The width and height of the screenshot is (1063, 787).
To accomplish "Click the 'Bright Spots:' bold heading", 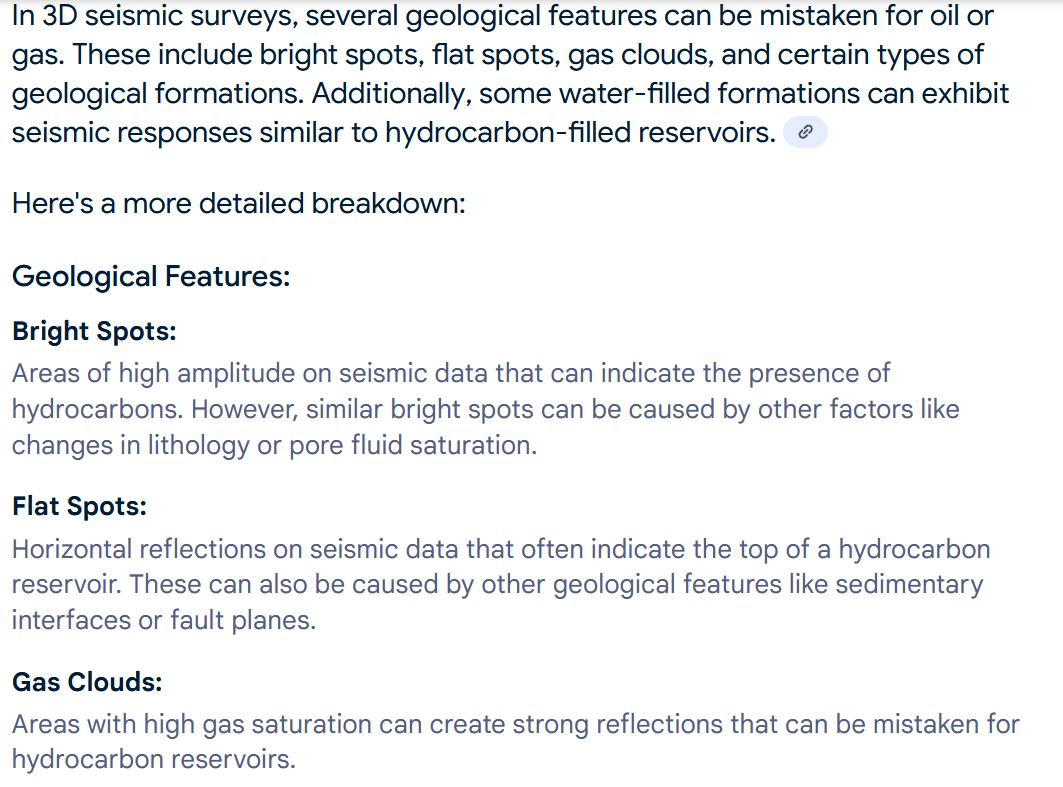I will (x=94, y=331).
